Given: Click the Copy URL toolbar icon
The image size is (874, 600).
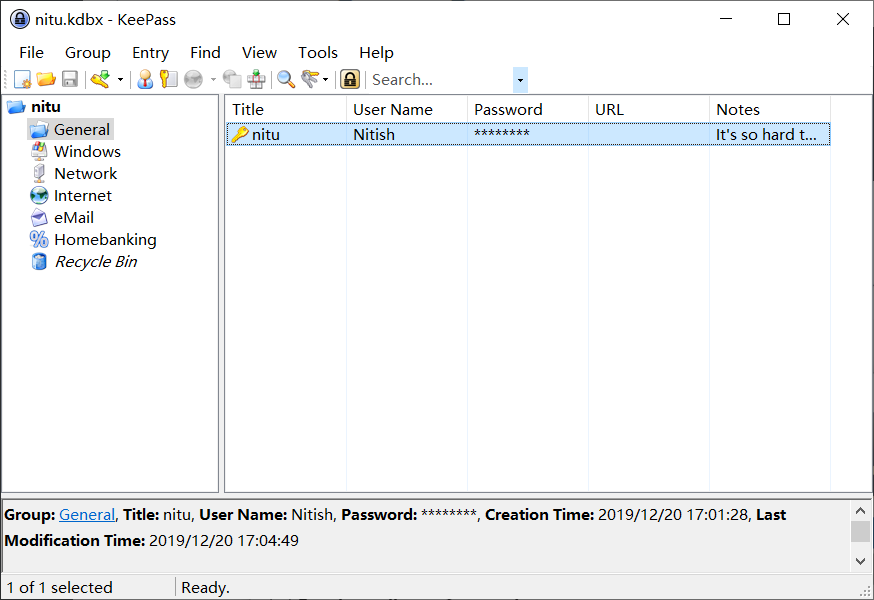Looking at the screenshot, I should [232, 80].
